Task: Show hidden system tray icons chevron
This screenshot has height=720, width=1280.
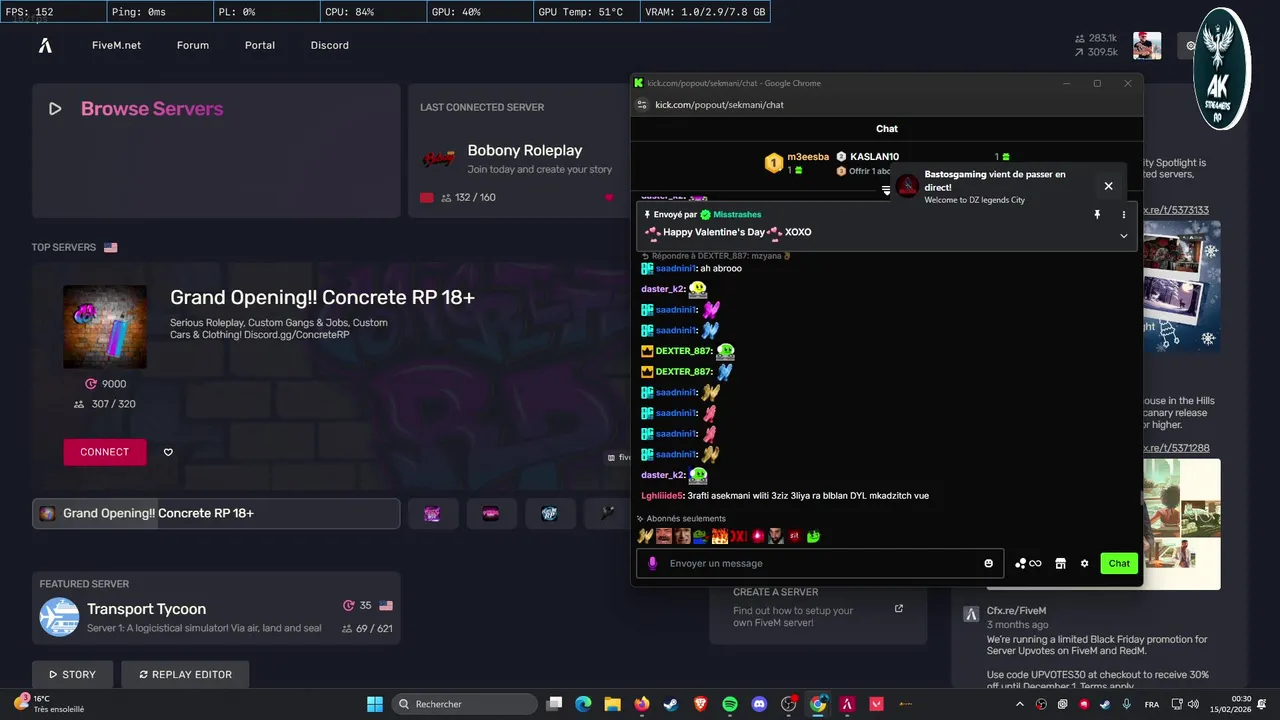Action: click(1022, 704)
